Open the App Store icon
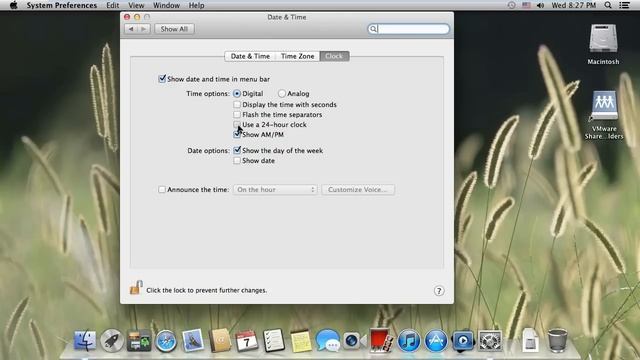 (436, 340)
